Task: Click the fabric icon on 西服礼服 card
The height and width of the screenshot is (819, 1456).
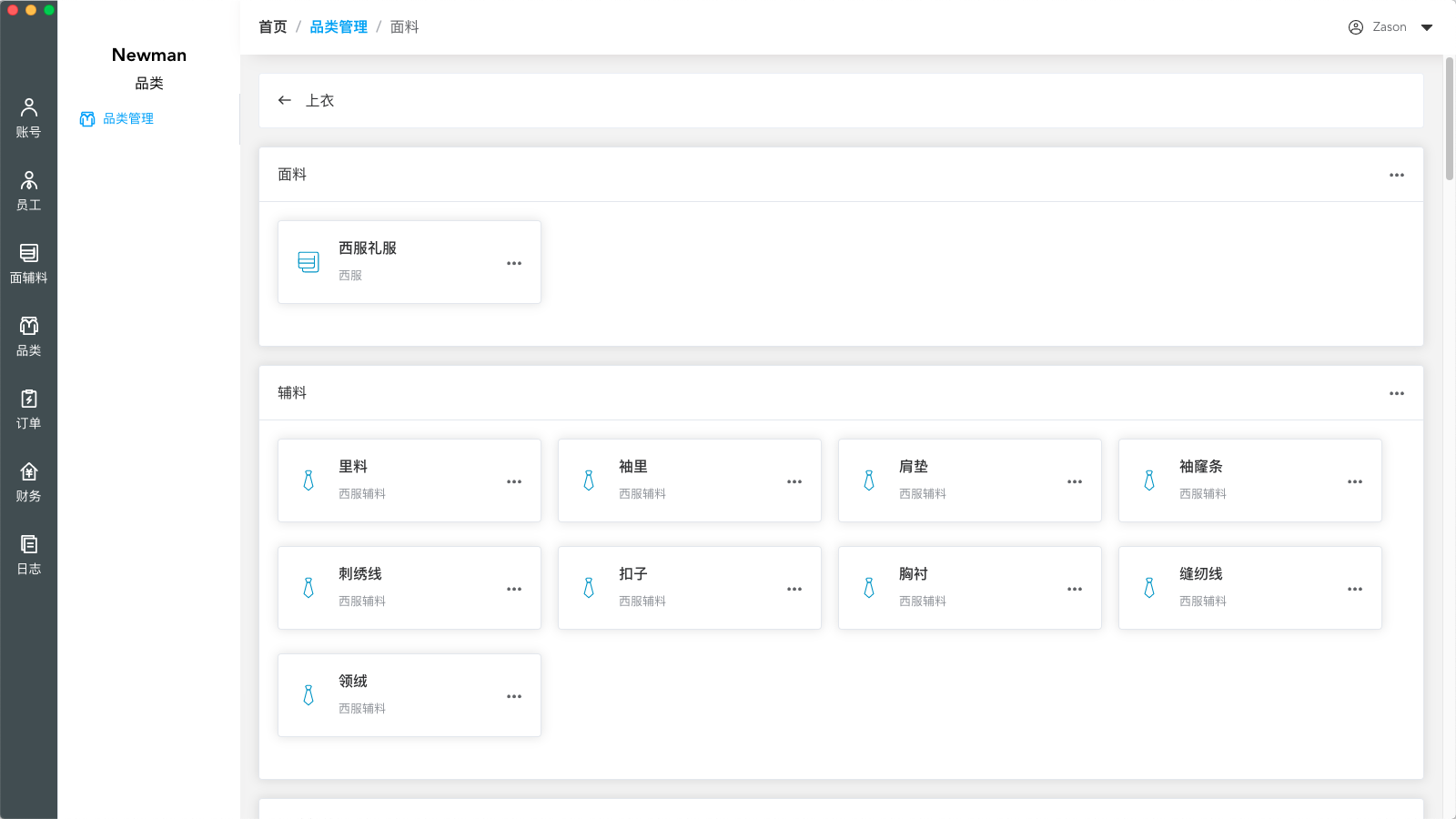Action: (308, 262)
